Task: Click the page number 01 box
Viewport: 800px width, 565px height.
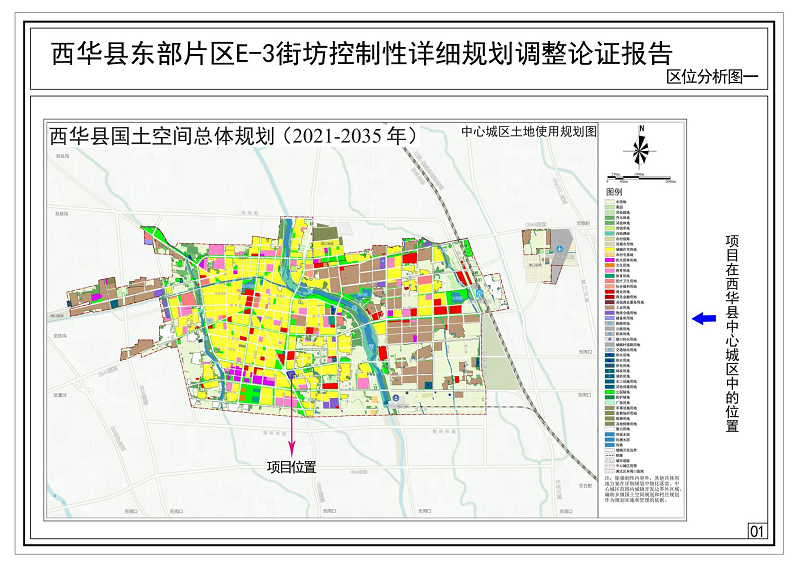Action: 756,530
